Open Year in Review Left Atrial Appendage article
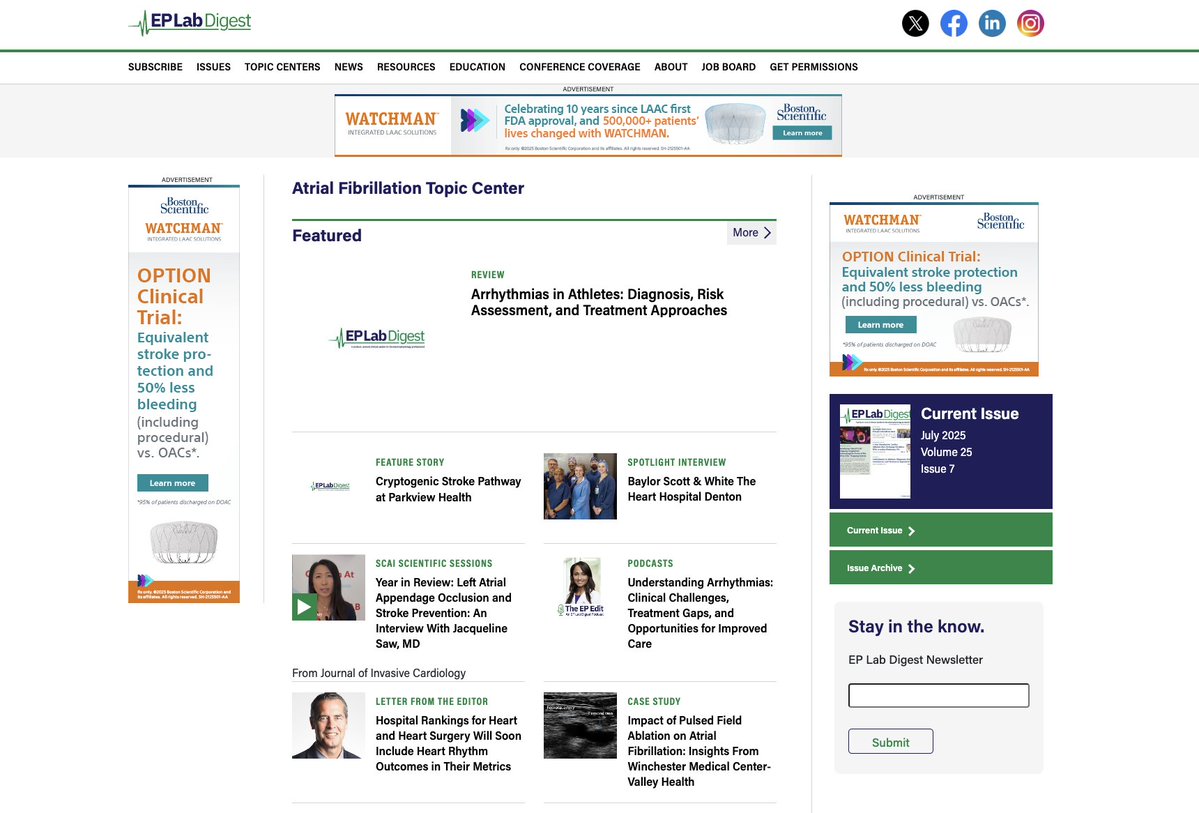This screenshot has width=1199, height=813. point(444,613)
